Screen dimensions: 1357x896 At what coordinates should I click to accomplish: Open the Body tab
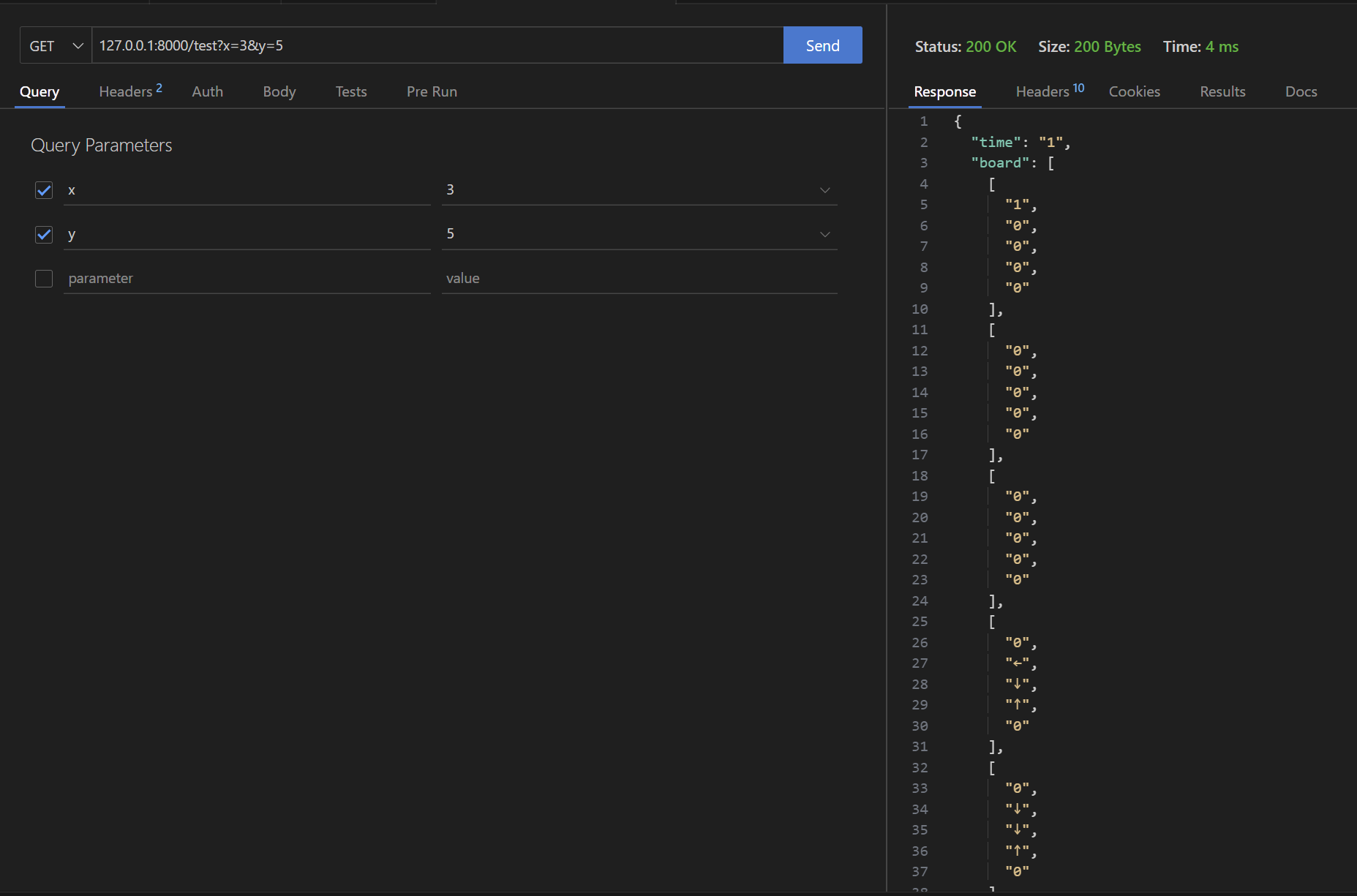(279, 91)
